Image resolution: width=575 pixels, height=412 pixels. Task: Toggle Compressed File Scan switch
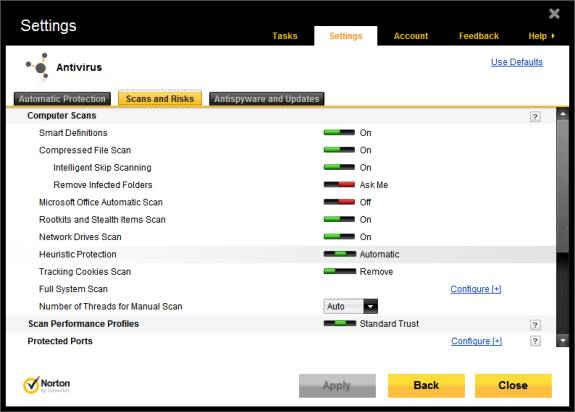(339, 150)
